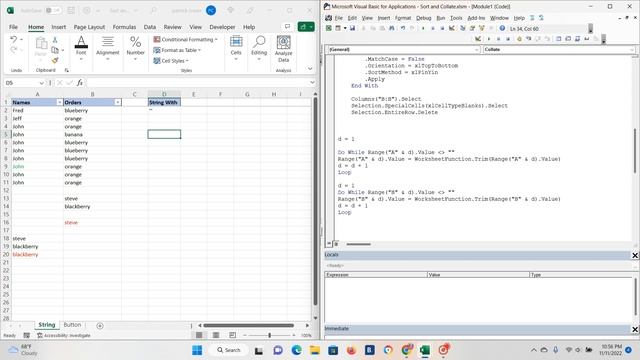Click the Toggle Breakpoint hand icon in debug toolbar
640x360 pixels.
(x=519, y=39)
